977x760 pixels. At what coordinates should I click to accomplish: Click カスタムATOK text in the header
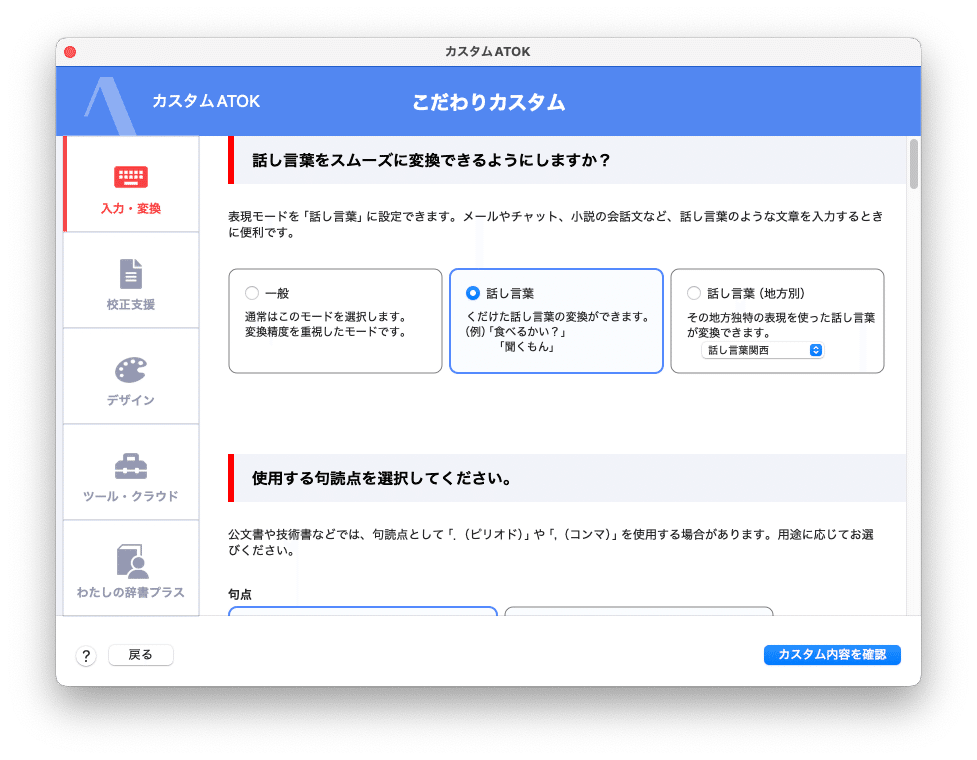click(x=205, y=101)
